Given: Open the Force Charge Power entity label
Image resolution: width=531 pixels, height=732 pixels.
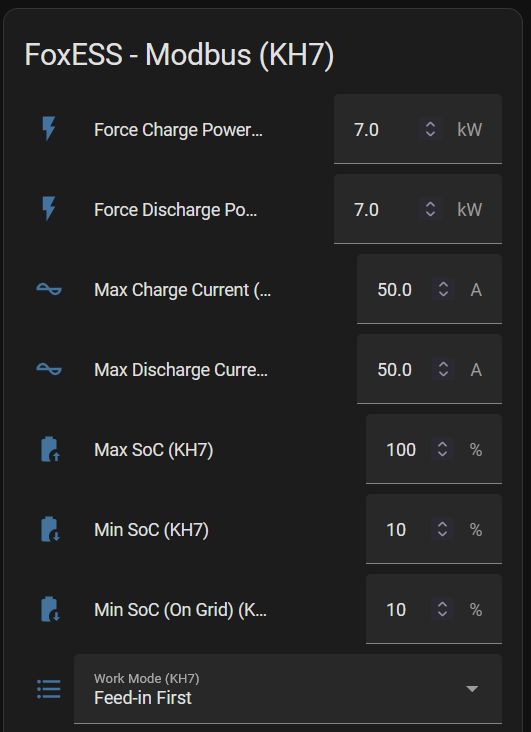Looking at the screenshot, I should pyautogui.click(x=178, y=130).
